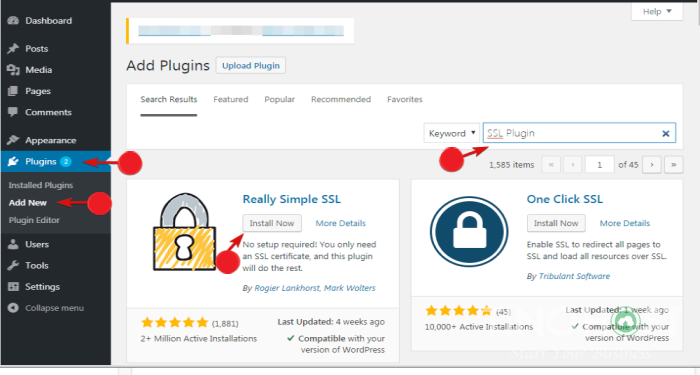Open the Plugin Editor submenu item
Image resolution: width=700 pixels, height=375 pixels.
[34, 220]
